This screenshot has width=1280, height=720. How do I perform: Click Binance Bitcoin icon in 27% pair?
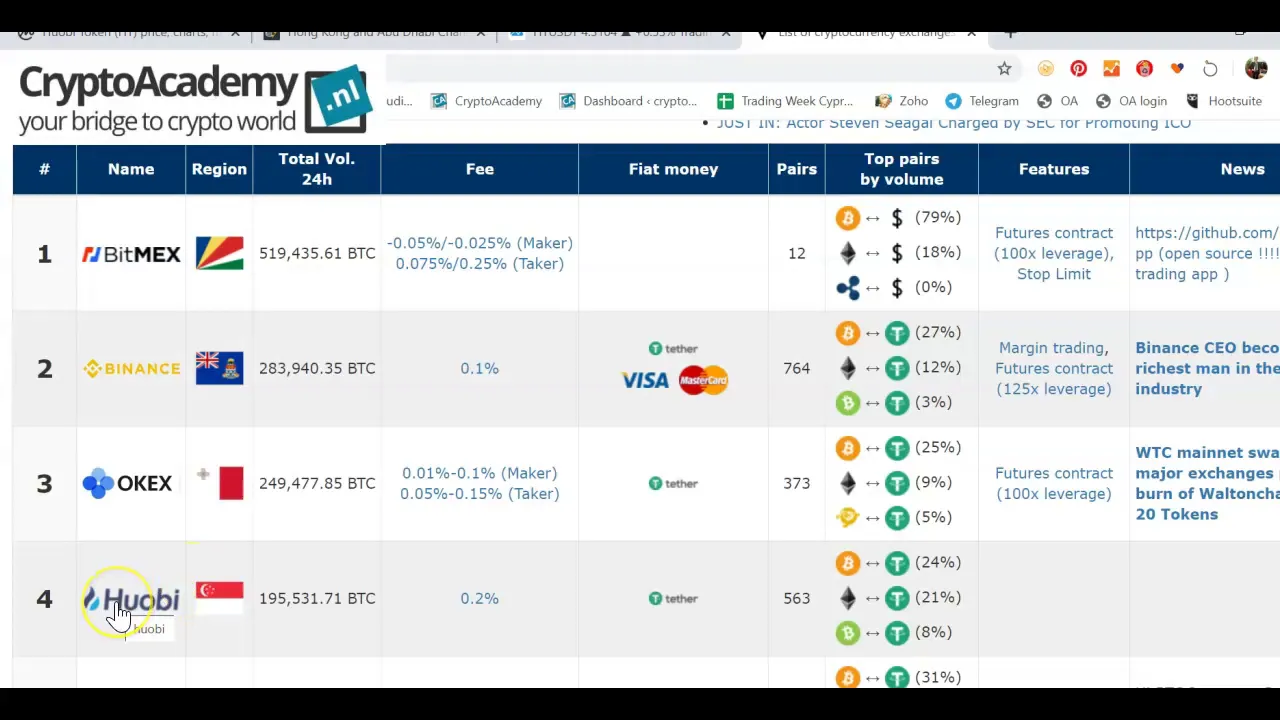(848, 333)
